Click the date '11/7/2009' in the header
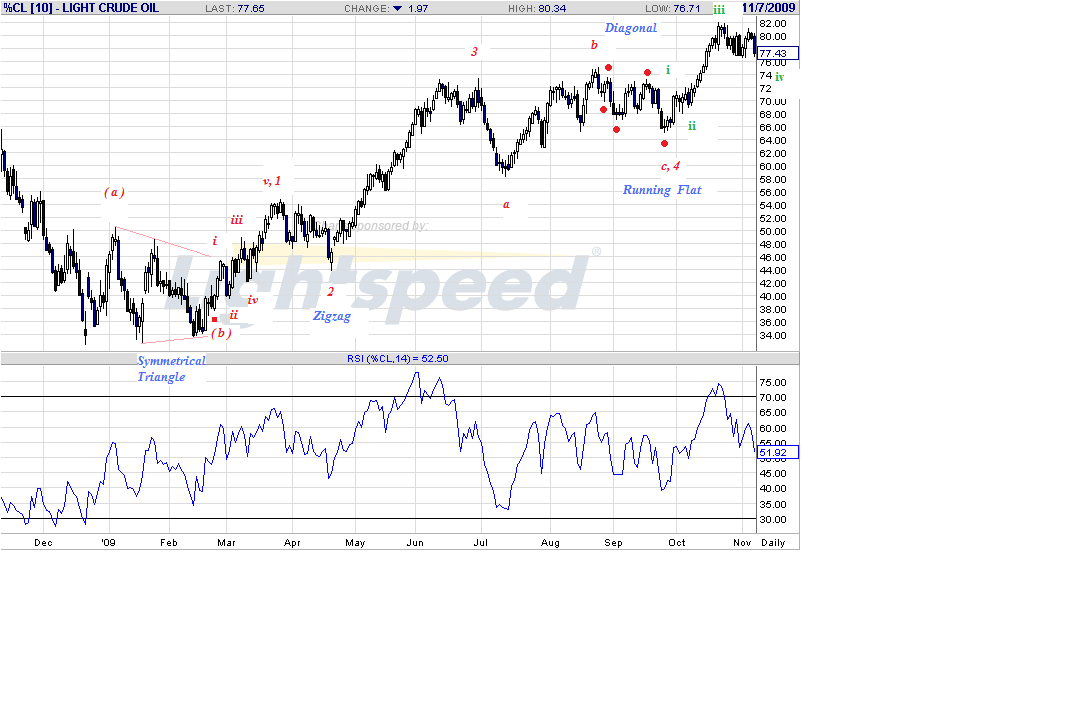This screenshot has width=1092, height=715. tap(768, 8)
